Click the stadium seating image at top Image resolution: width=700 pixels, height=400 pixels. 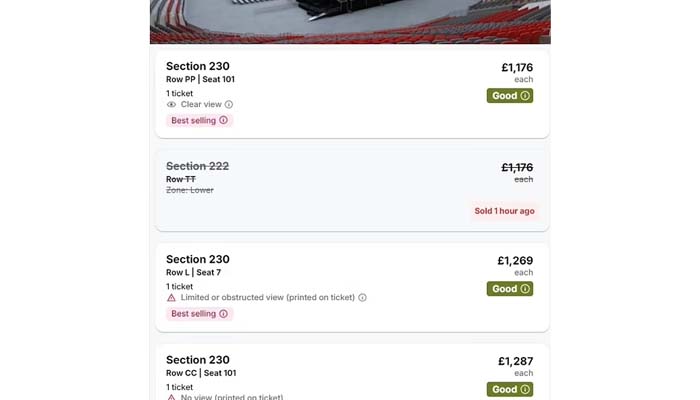350,20
